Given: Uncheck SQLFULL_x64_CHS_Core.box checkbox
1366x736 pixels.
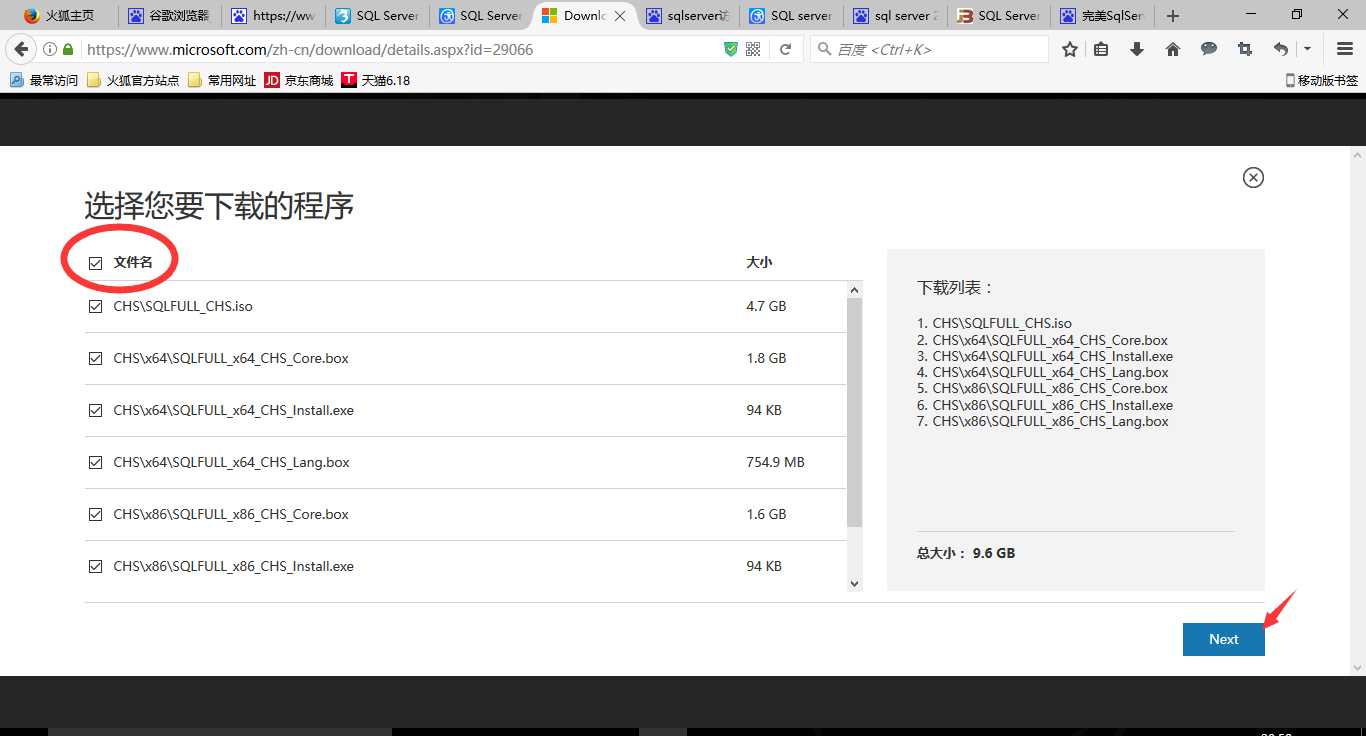Looking at the screenshot, I should pyautogui.click(x=96, y=359).
